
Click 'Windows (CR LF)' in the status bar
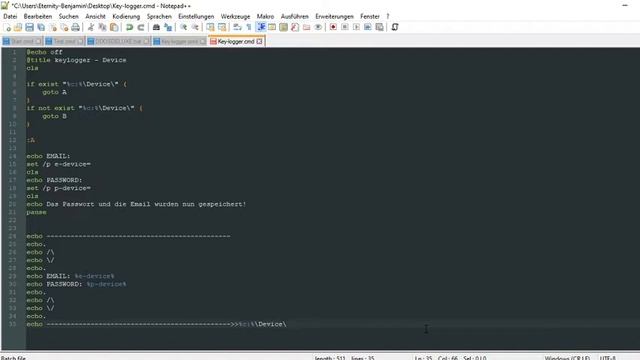coord(567,358)
